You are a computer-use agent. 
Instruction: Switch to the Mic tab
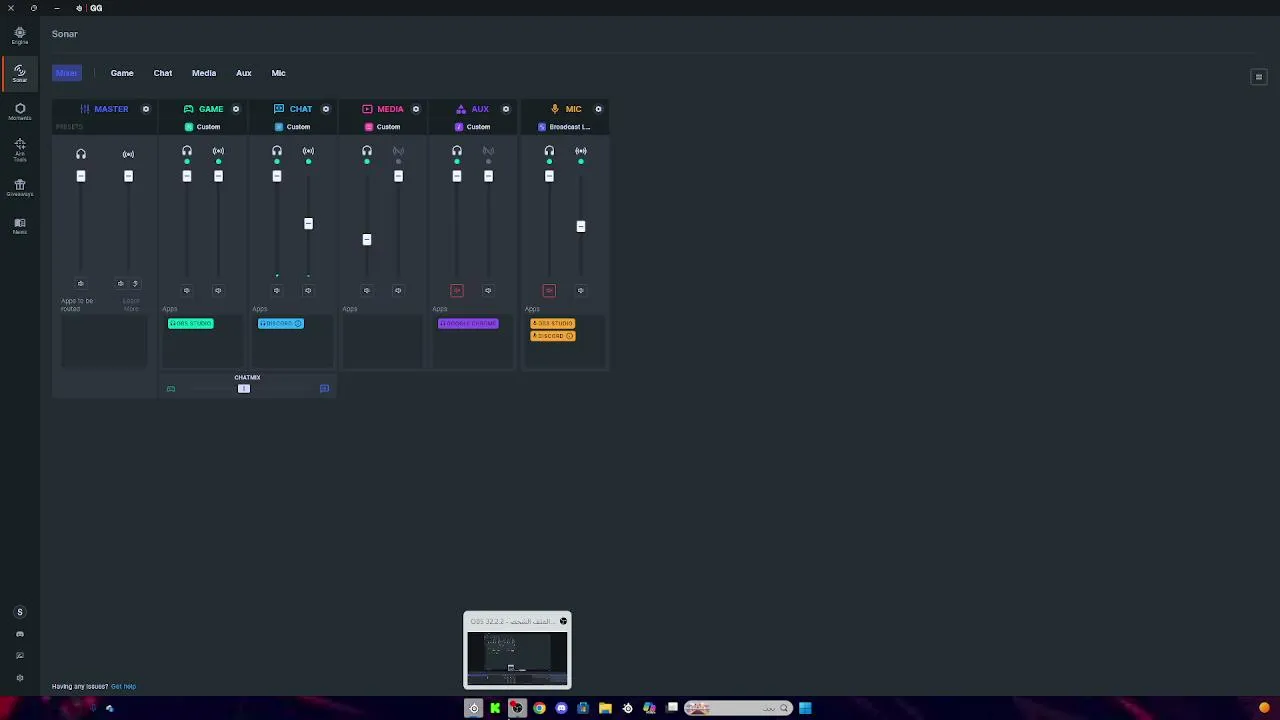pos(279,73)
